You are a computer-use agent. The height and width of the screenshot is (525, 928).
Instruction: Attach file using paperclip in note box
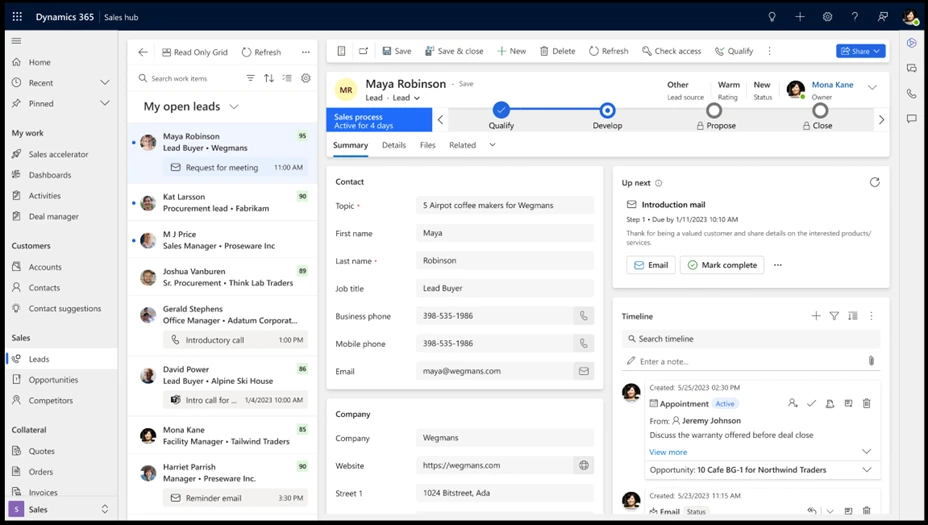[871, 360]
